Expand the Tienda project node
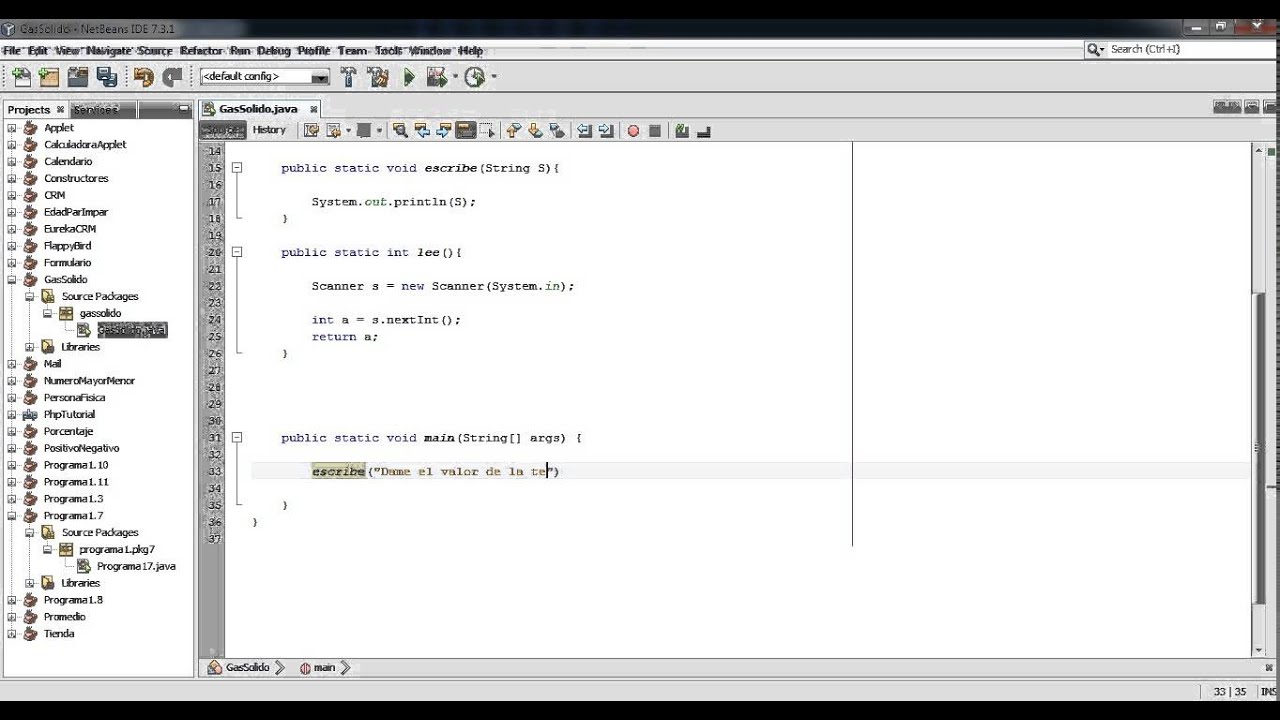1280x720 pixels. click(x=12, y=634)
